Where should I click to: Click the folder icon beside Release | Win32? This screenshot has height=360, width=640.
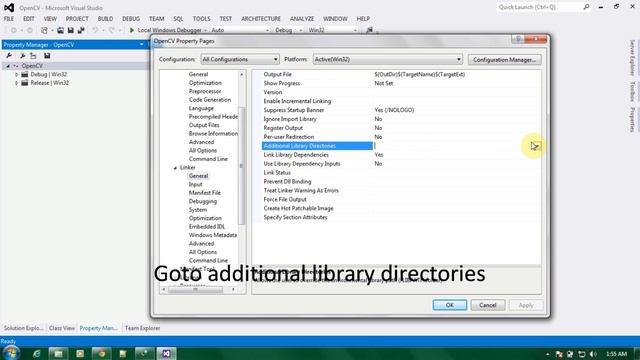tap(25, 83)
